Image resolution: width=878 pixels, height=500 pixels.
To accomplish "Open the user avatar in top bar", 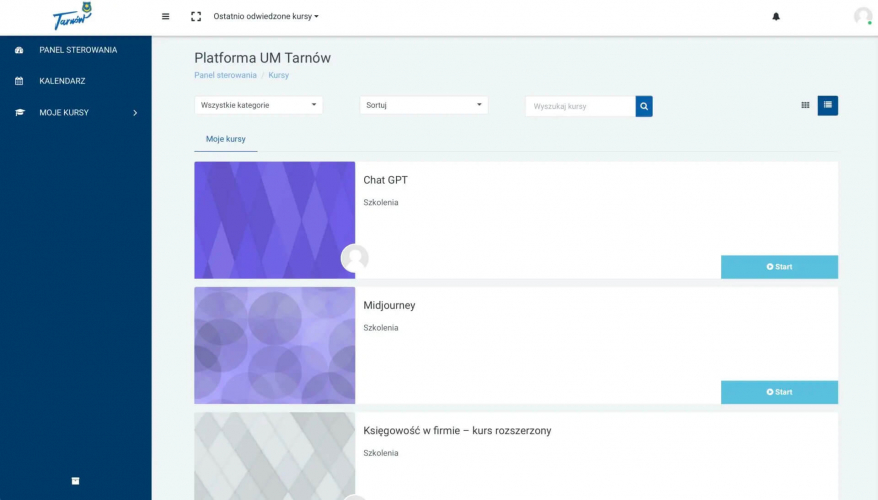I will click(863, 16).
